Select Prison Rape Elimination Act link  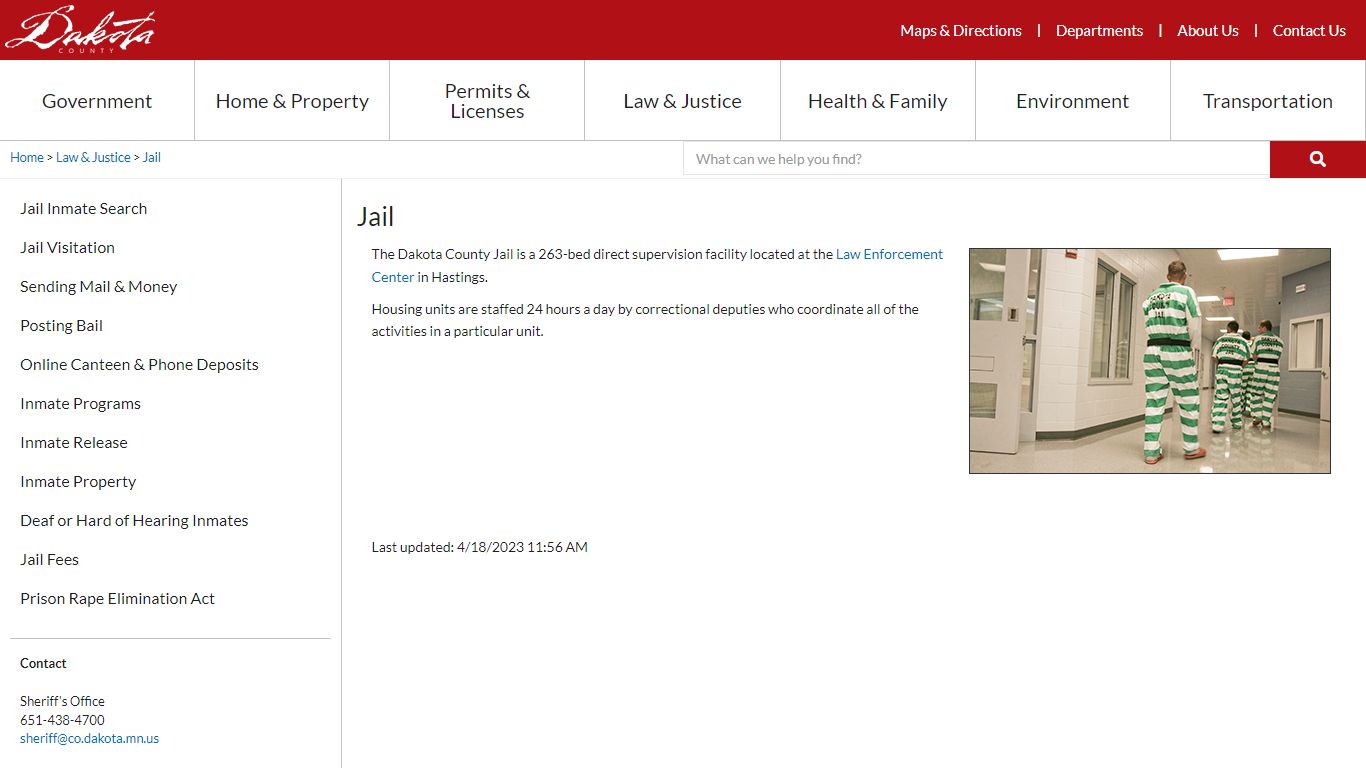click(x=117, y=599)
